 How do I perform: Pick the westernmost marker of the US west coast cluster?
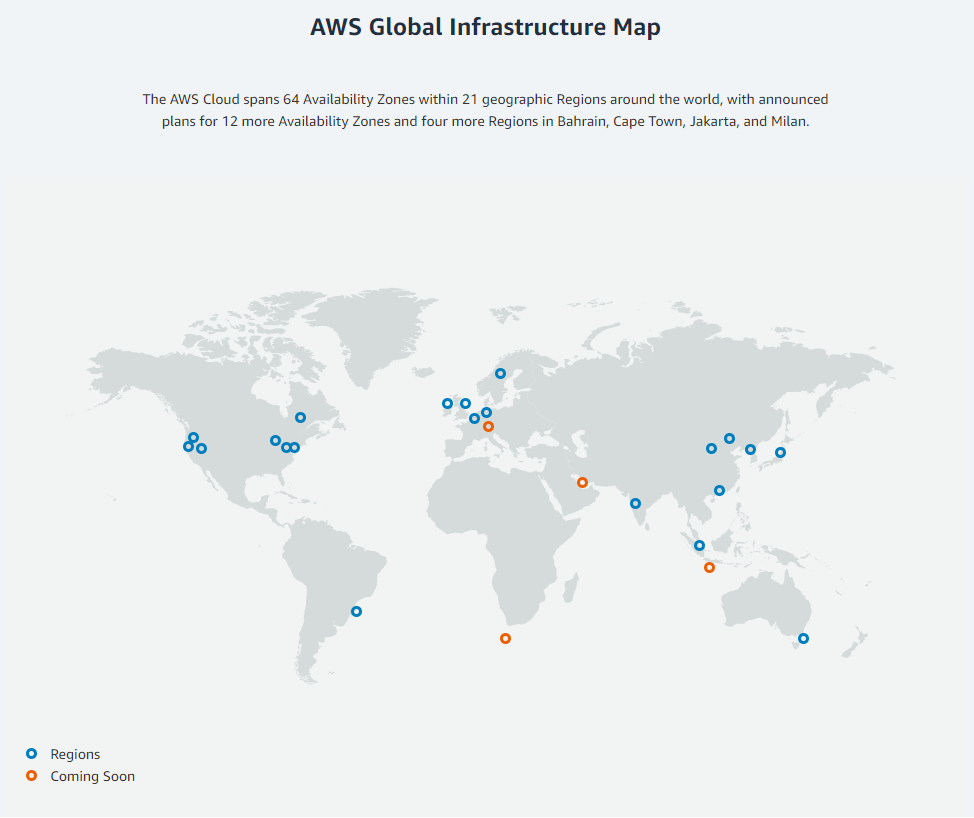point(188,446)
